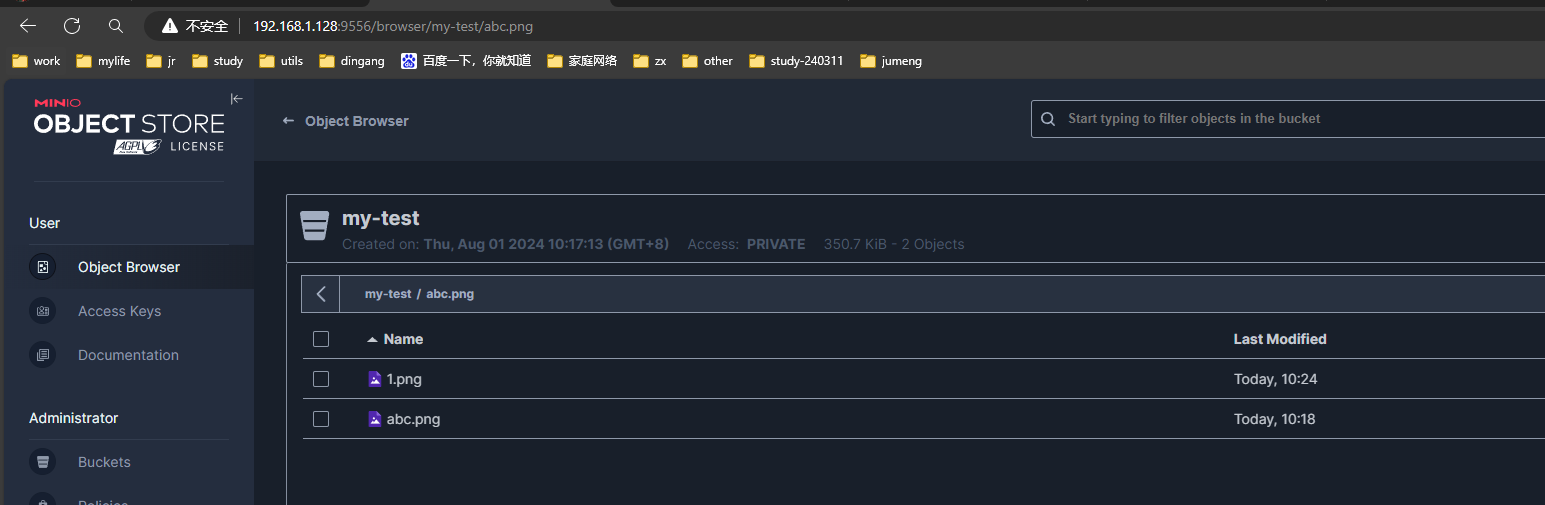1545x505 pixels.
Task: Go up a level with path back chevron
Action: (x=321, y=294)
